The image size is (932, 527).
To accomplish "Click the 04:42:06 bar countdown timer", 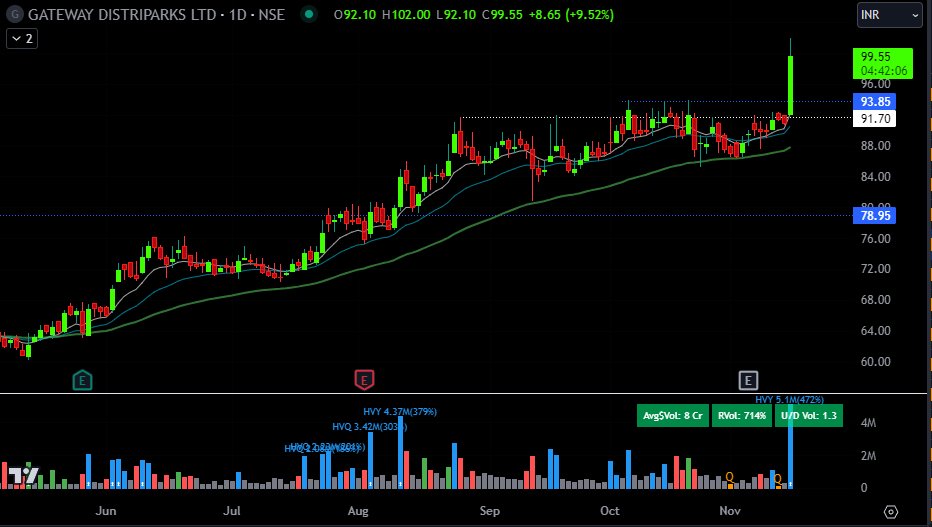I will tap(883, 71).
